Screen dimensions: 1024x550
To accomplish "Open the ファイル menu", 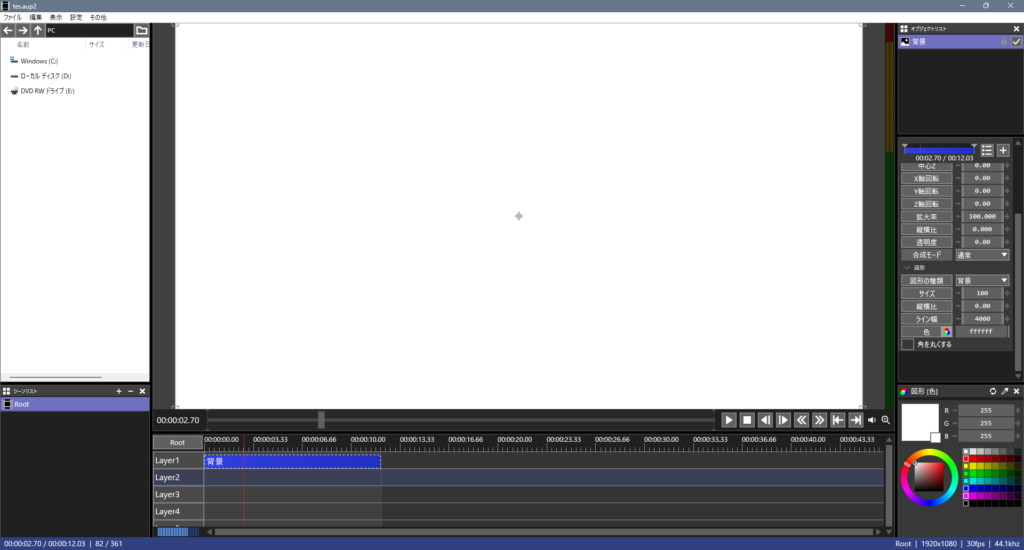I will [x=12, y=17].
